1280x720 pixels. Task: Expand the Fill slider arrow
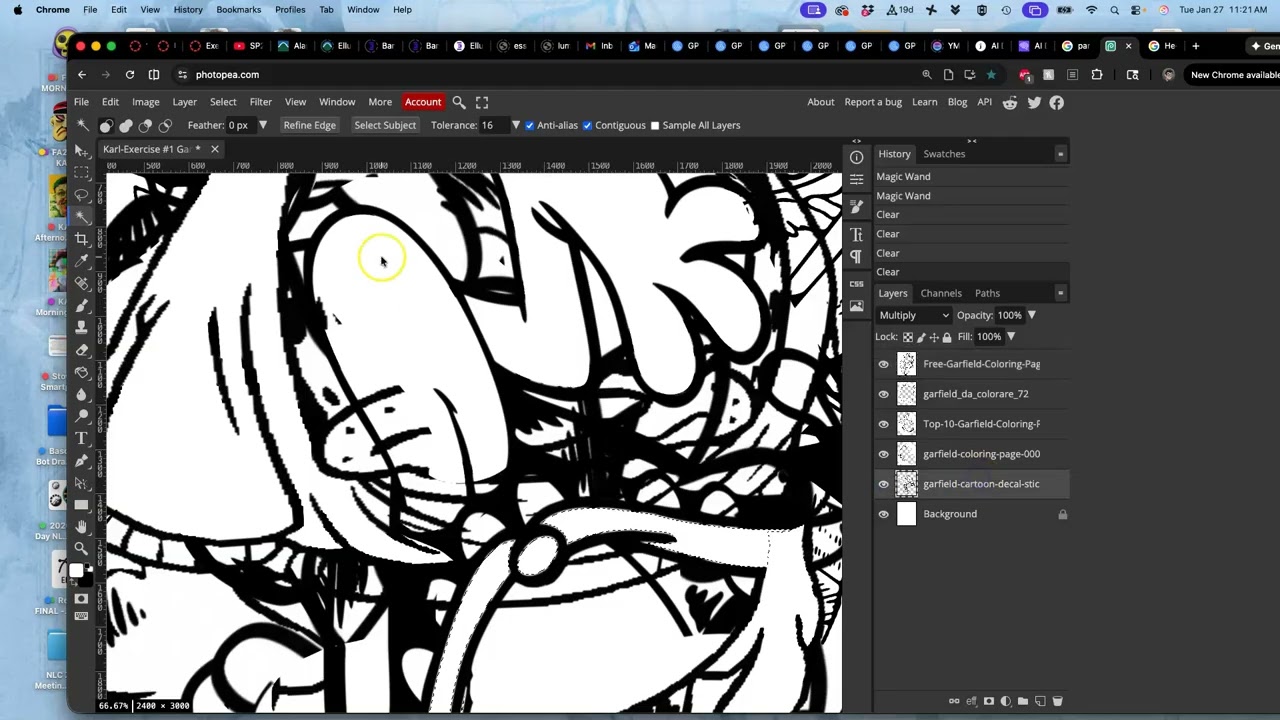(x=1010, y=337)
